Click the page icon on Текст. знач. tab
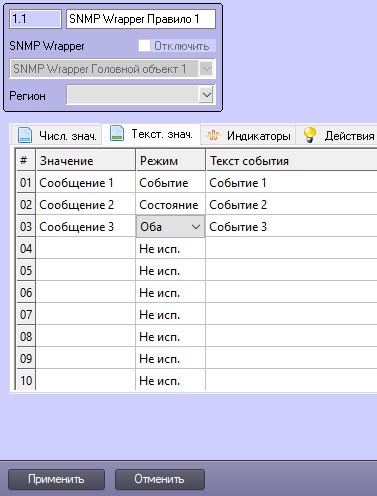This screenshot has width=377, height=496. pos(117,133)
